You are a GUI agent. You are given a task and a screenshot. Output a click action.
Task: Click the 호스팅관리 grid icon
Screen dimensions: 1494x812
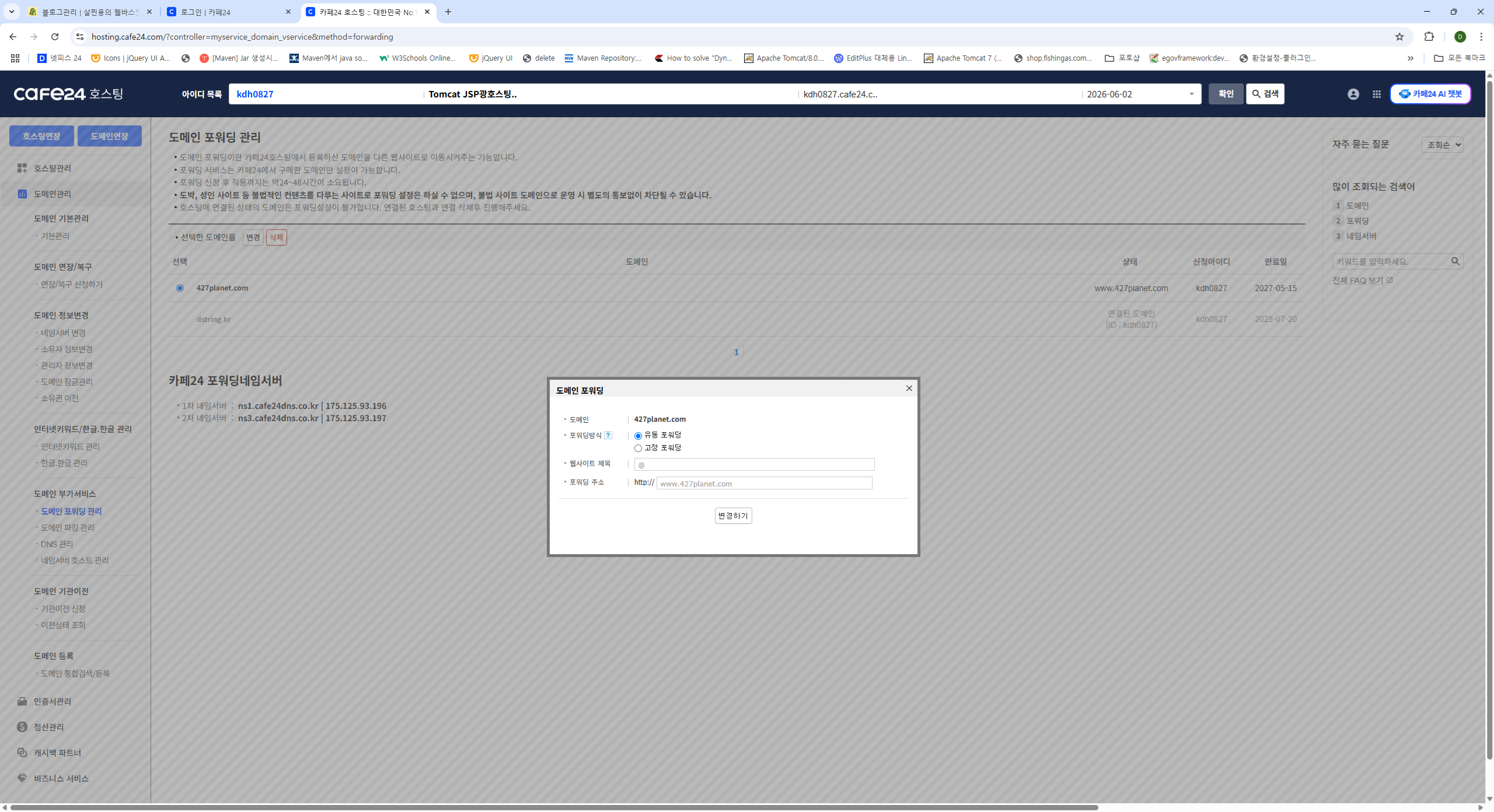tap(22, 168)
